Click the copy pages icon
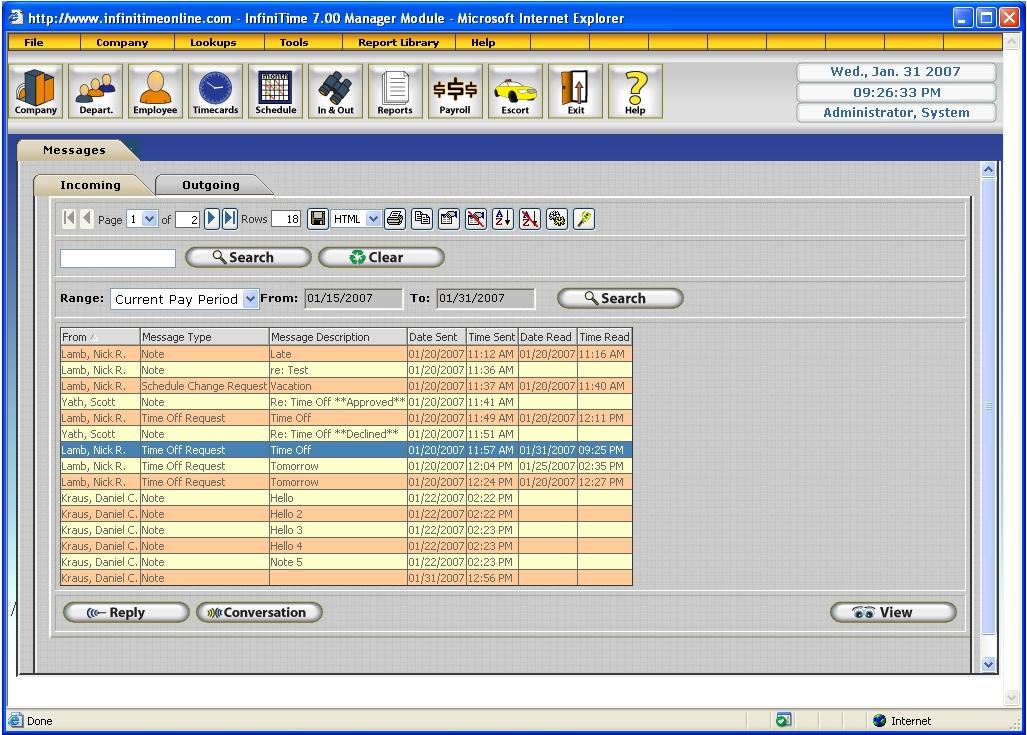Image resolution: width=1027 pixels, height=735 pixels. coord(422,219)
